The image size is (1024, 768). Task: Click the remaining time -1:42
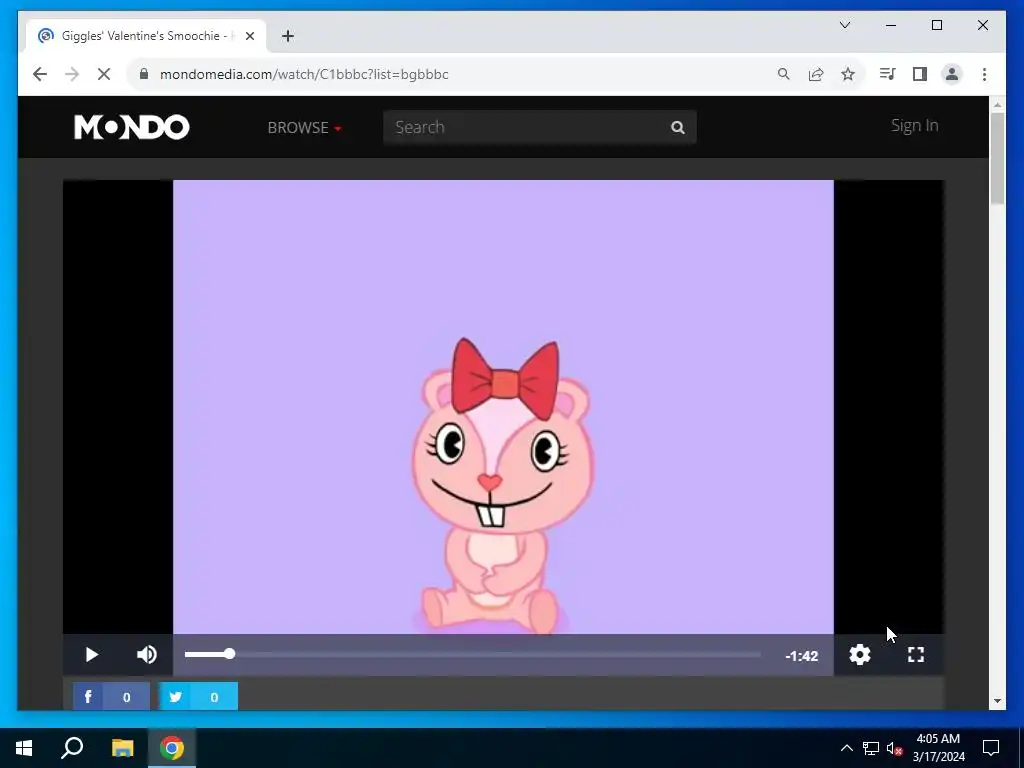[x=801, y=656]
